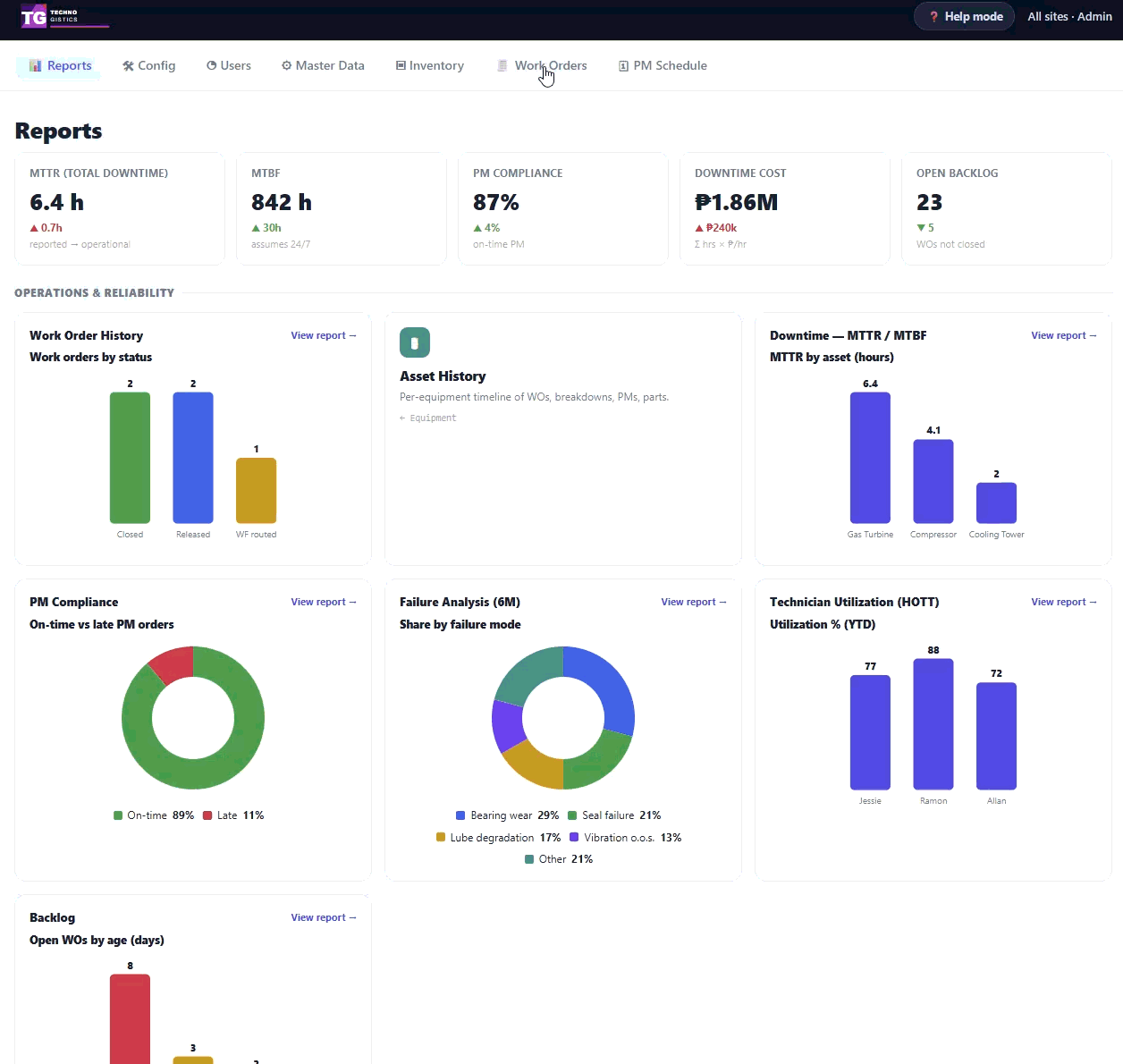
Task: Open View report for Work Order History
Action: [x=324, y=336]
